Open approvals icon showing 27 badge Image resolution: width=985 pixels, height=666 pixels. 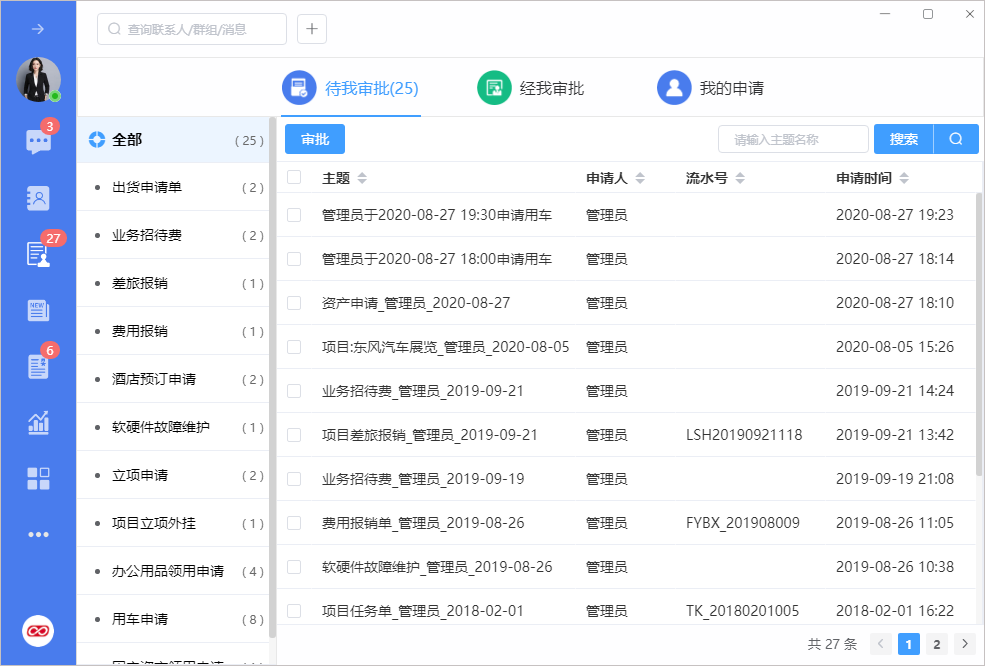click(38, 254)
